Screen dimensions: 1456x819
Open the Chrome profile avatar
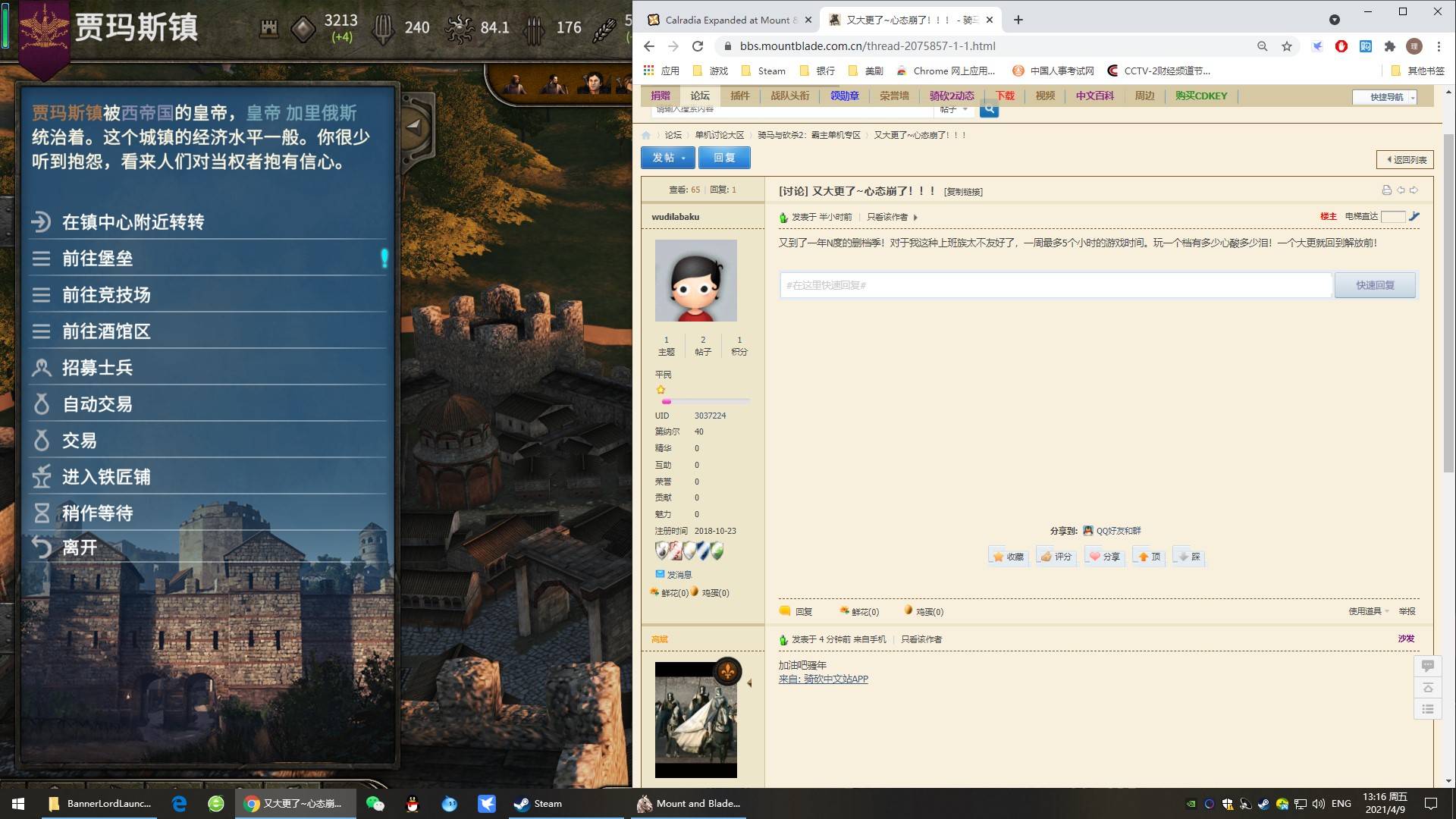click(x=1414, y=46)
